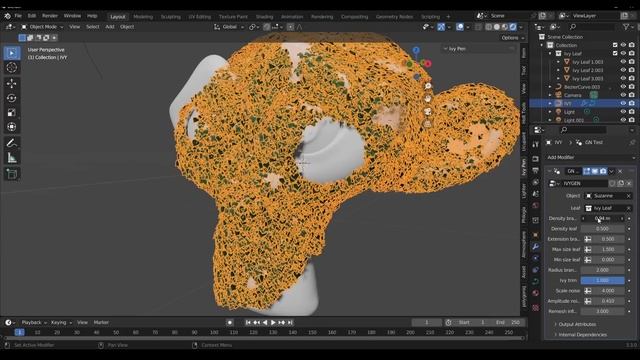Screen dimensions: 640x360
Task: Select the Add Cube tool
Action: coord(12,174)
